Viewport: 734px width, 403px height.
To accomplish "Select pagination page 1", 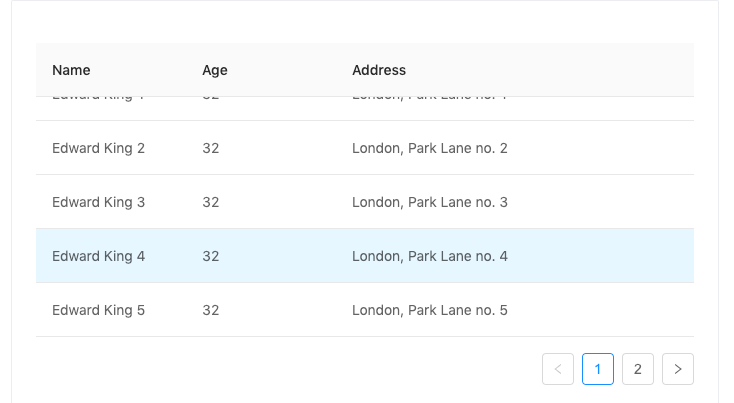I will [x=598, y=369].
